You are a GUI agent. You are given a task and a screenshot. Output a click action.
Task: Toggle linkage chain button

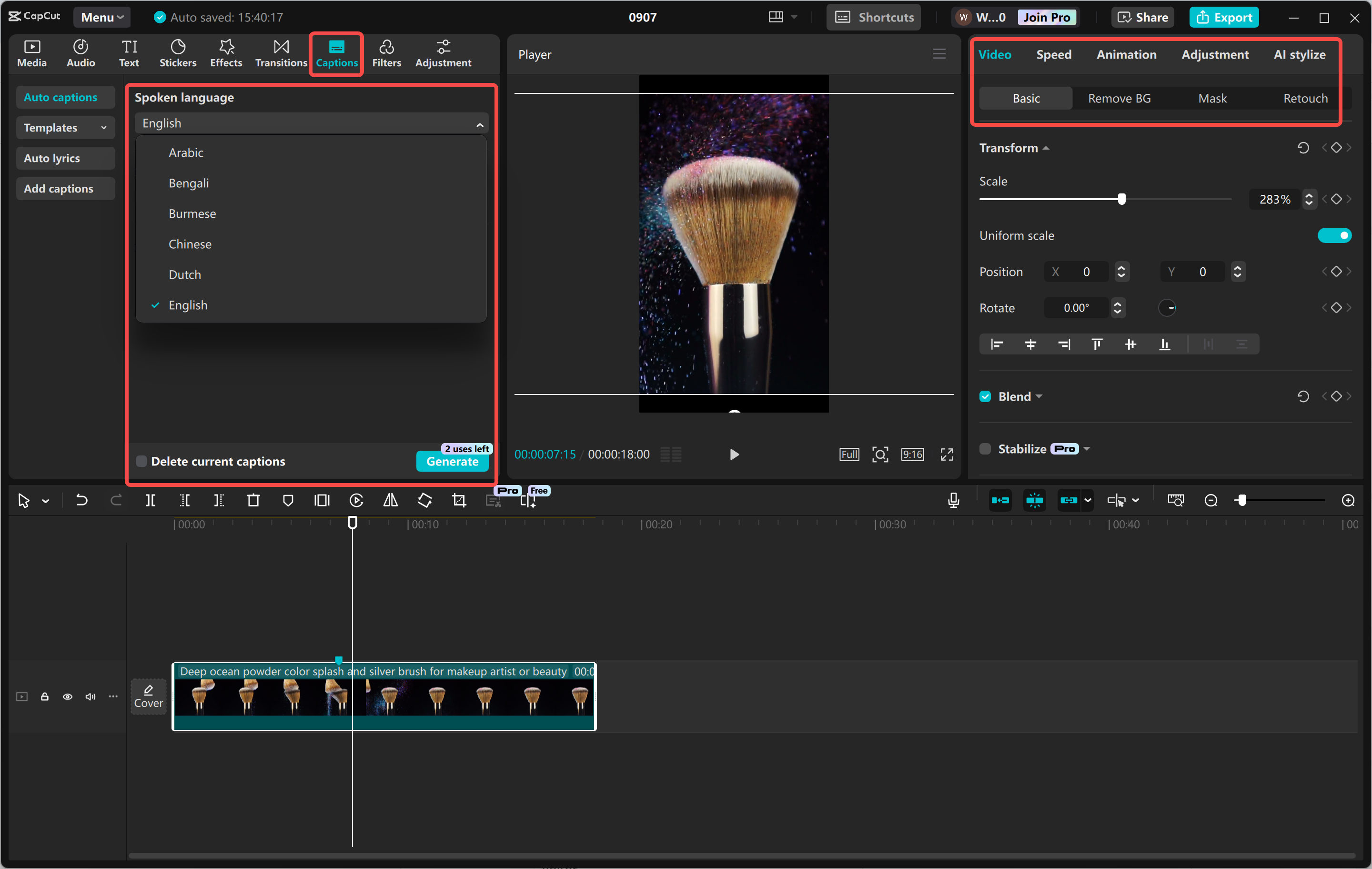1069,500
